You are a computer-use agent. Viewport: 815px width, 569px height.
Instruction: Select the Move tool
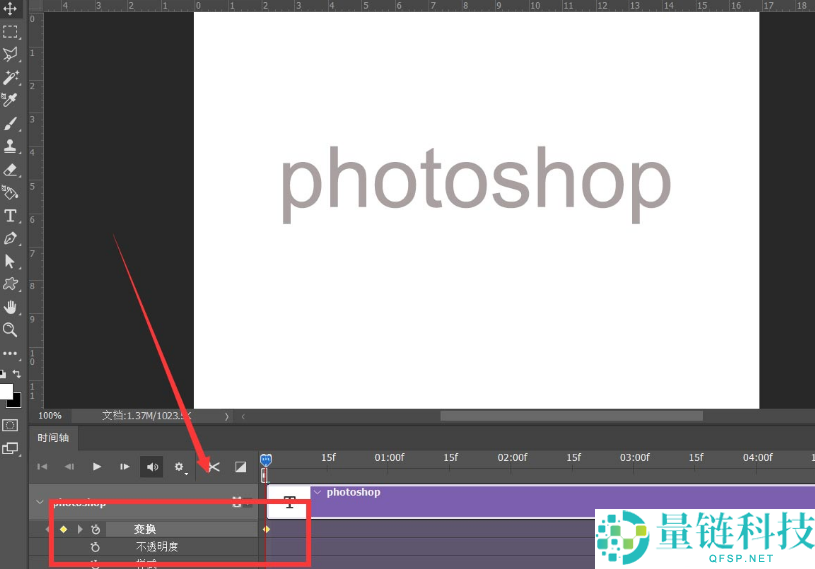pyautogui.click(x=10, y=9)
